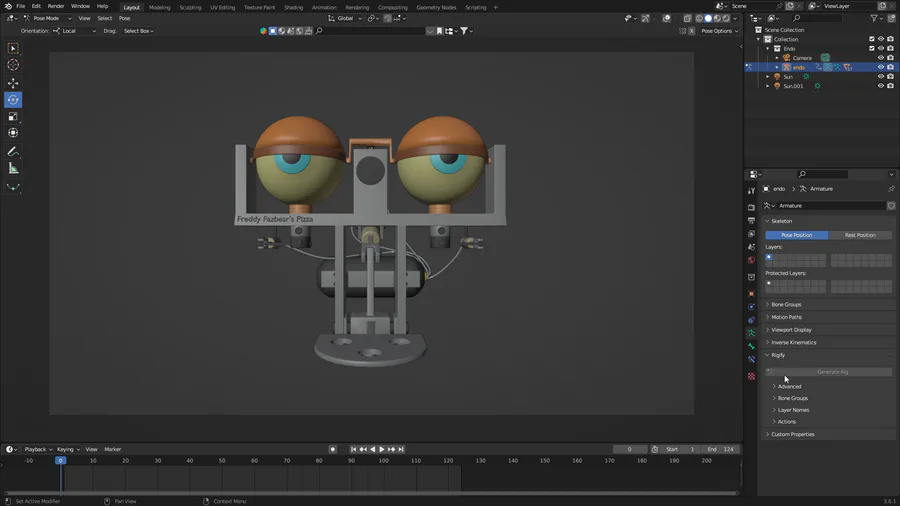Open the Bone Constraints properties tab icon
Viewport: 900px width, 506px height.
coord(751,359)
